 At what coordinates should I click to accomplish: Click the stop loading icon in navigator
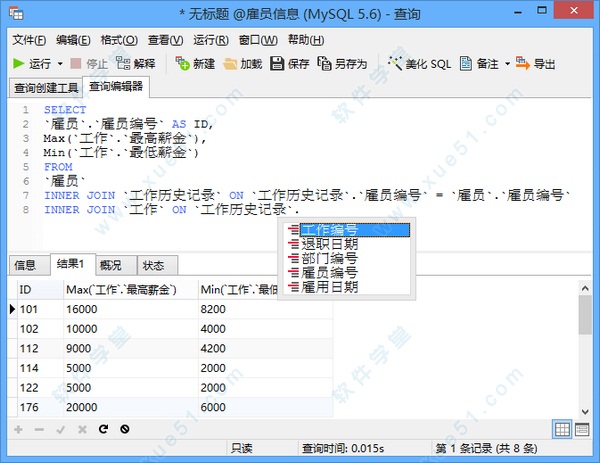pyautogui.click(x=125, y=429)
